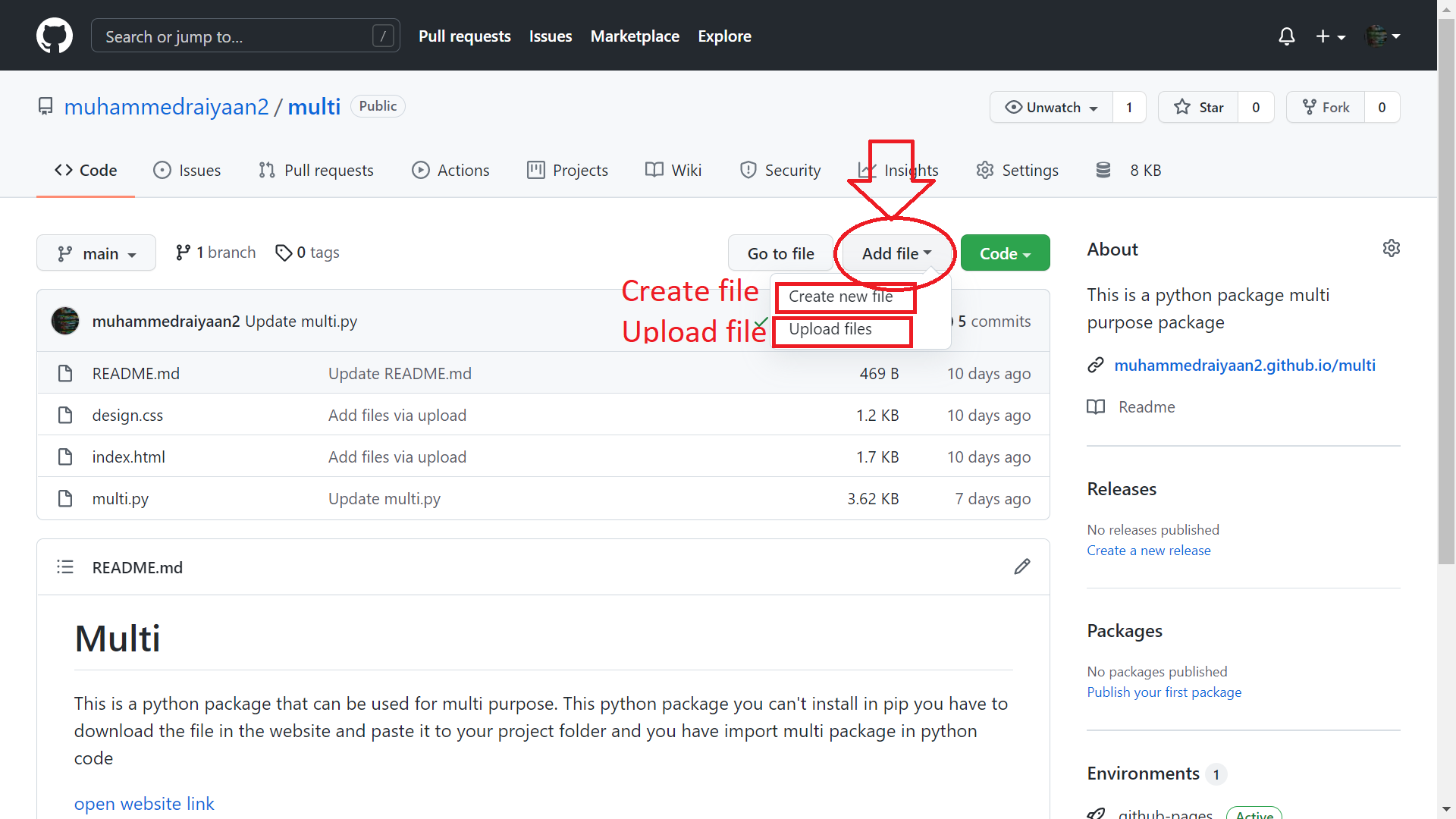Screen dimensions: 1456x819
Task: Click the link icon beside website URL
Action: point(1095,366)
